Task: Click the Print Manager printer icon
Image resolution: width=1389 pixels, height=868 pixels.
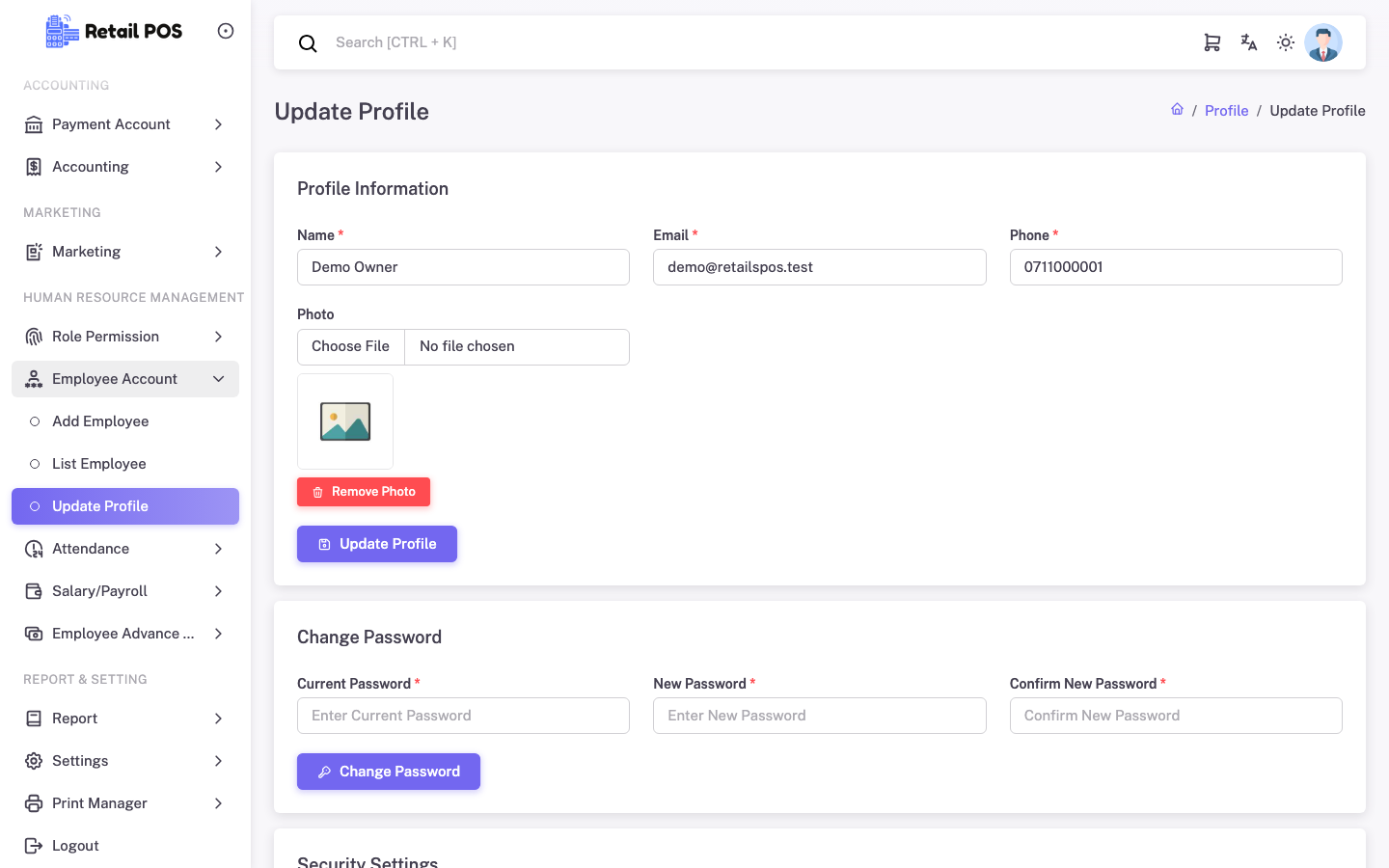Action: tap(34, 803)
